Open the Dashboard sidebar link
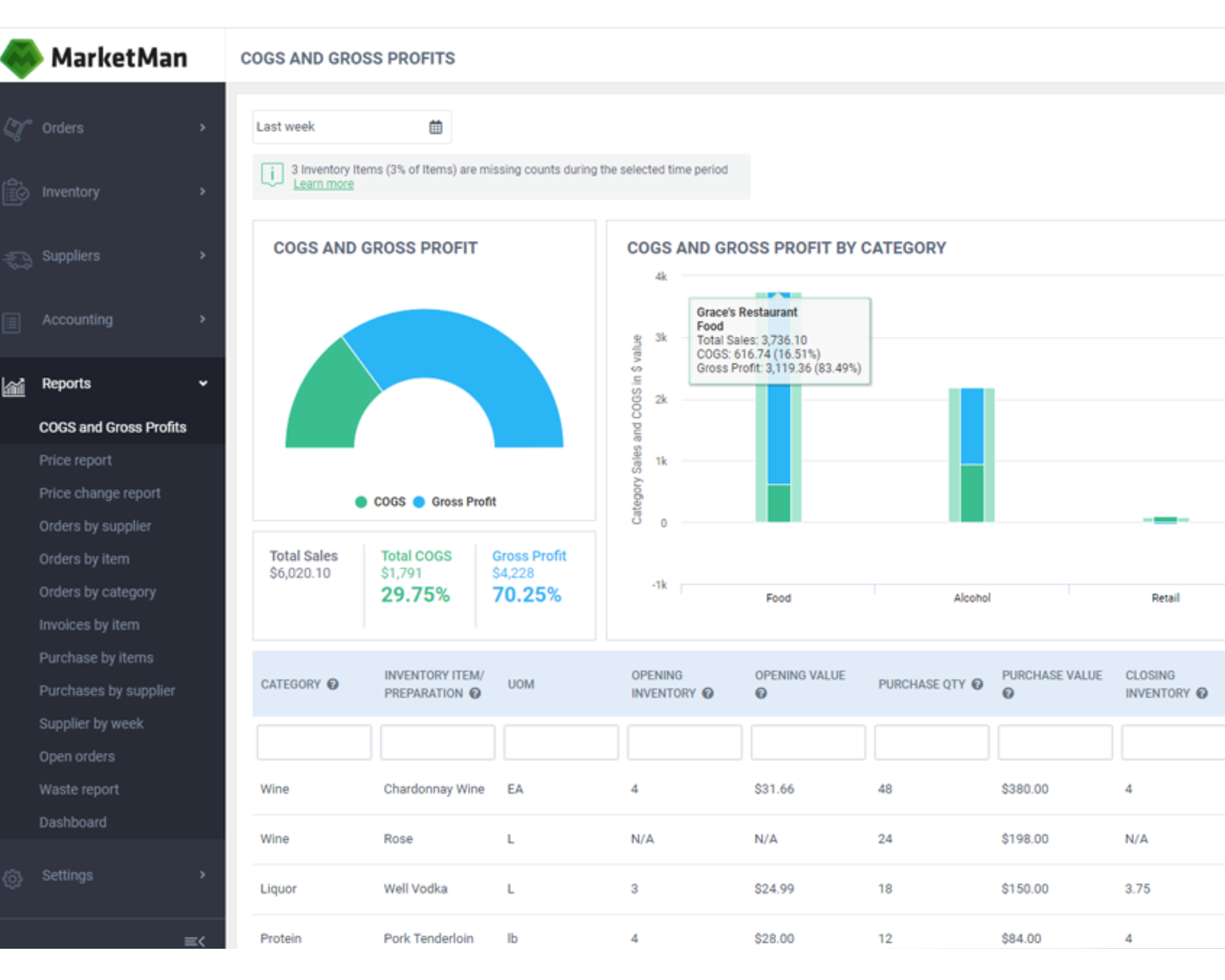Screen dimensions: 1225x980 [73, 823]
